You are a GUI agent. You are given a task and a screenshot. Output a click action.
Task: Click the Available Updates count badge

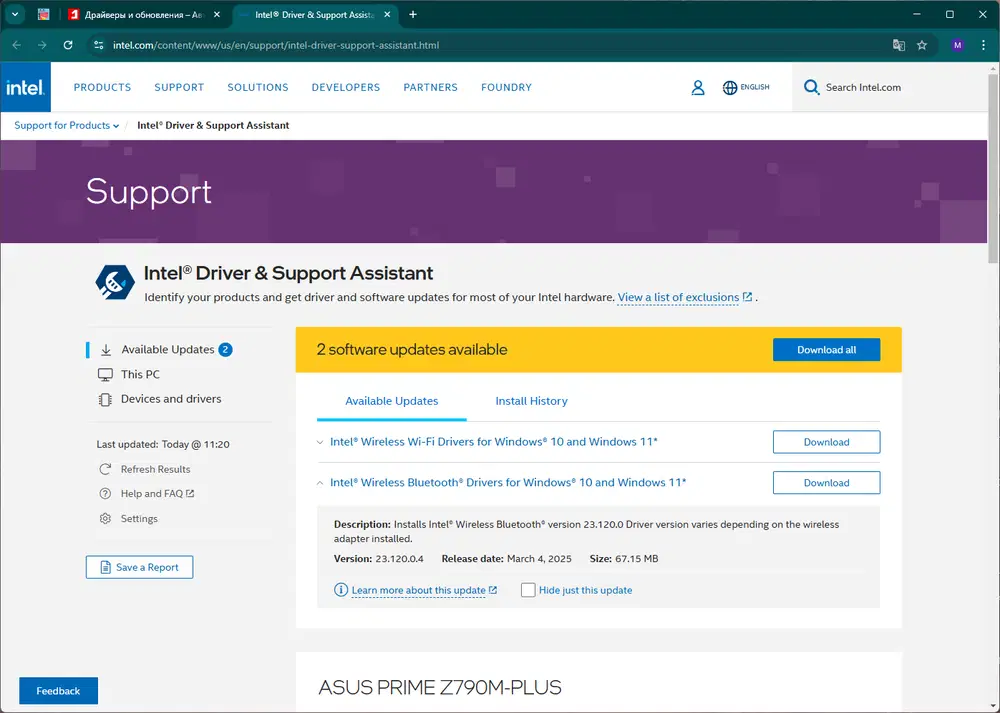(x=225, y=349)
